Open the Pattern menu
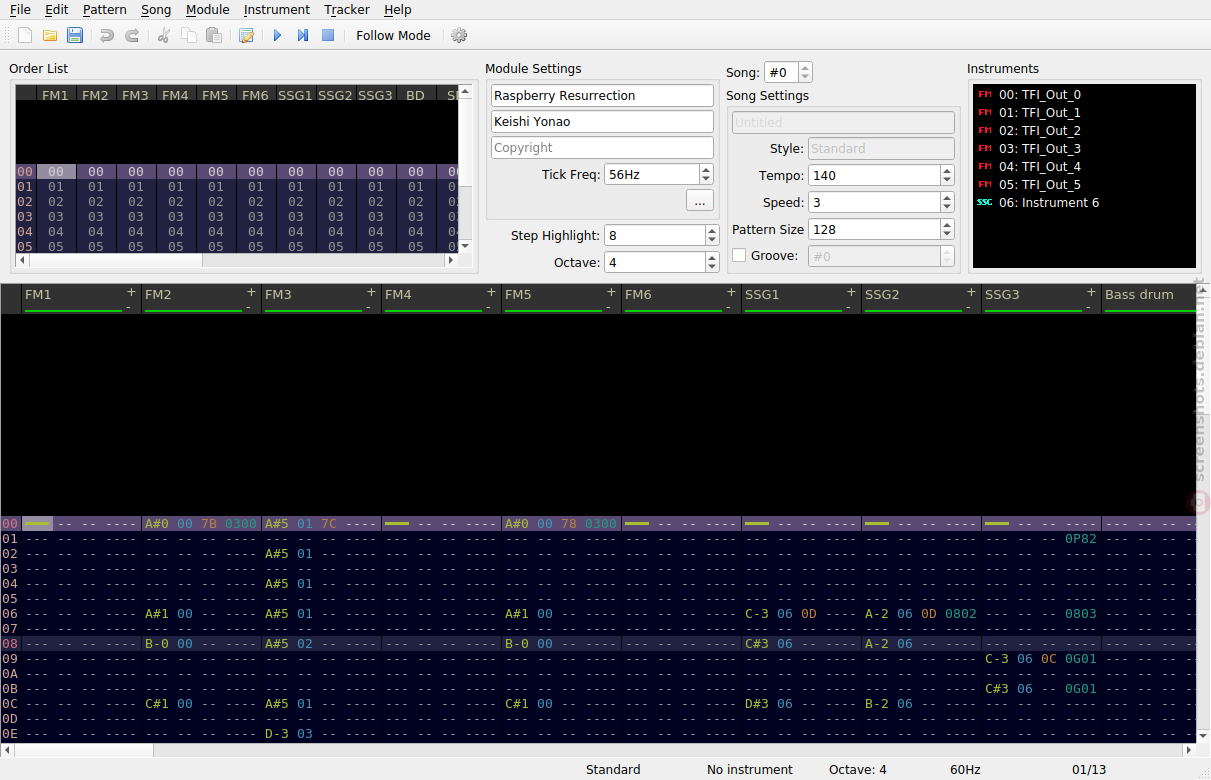 point(105,9)
